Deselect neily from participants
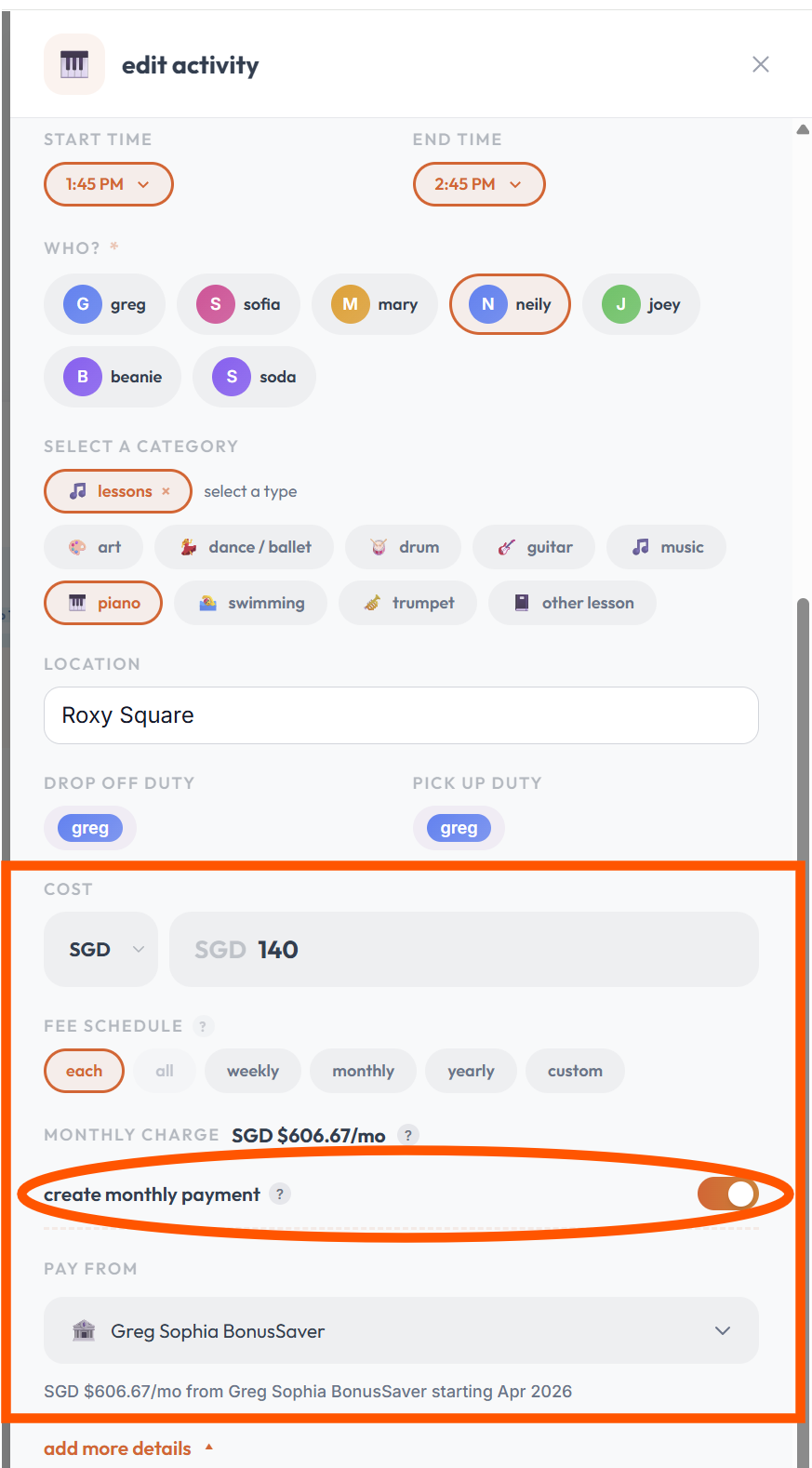Viewport: 812px width, 1468px height. (510, 304)
